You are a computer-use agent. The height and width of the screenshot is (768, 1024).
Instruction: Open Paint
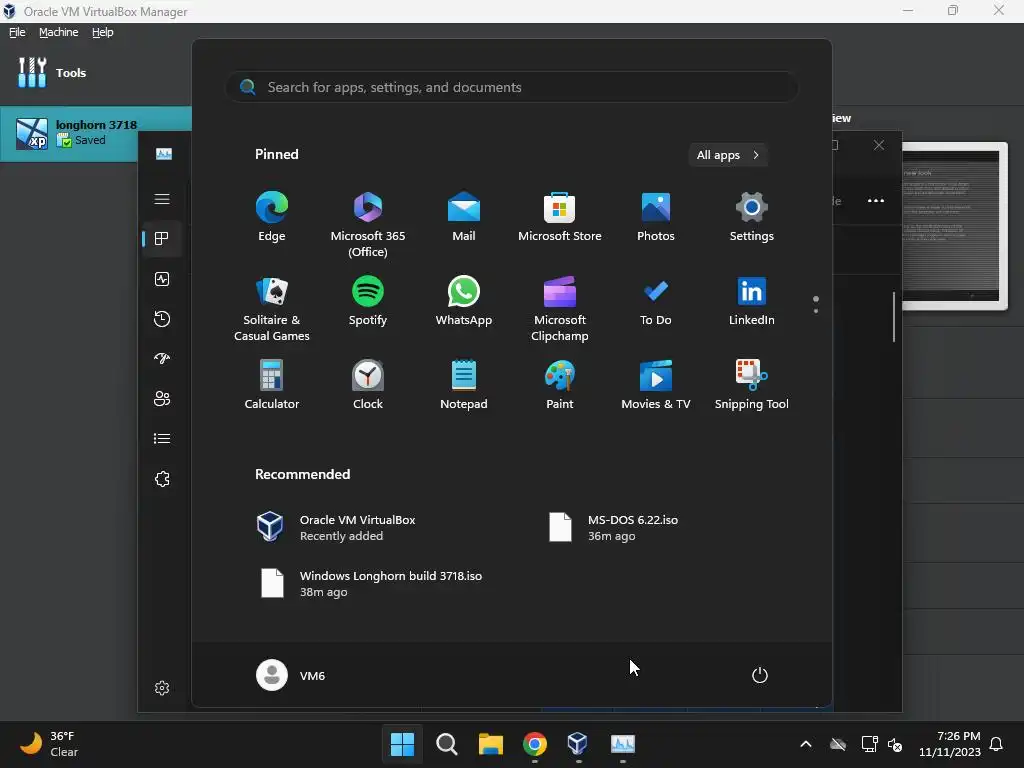(560, 385)
